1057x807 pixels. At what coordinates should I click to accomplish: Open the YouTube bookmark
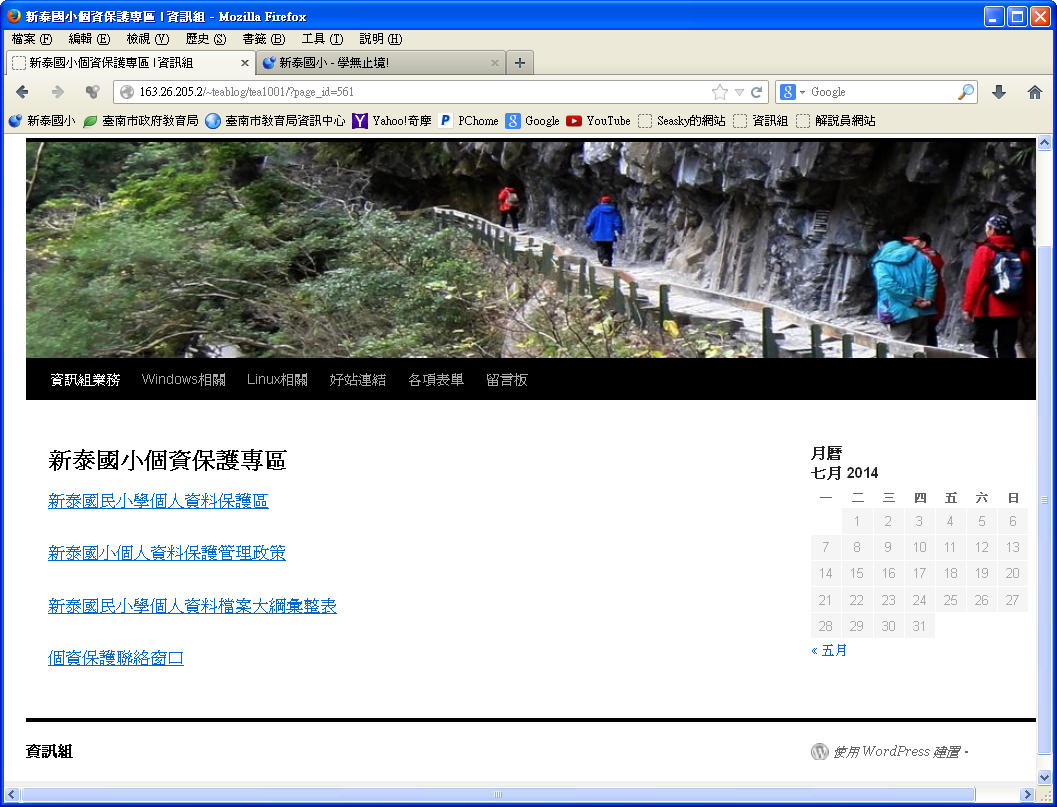point(598,121)
